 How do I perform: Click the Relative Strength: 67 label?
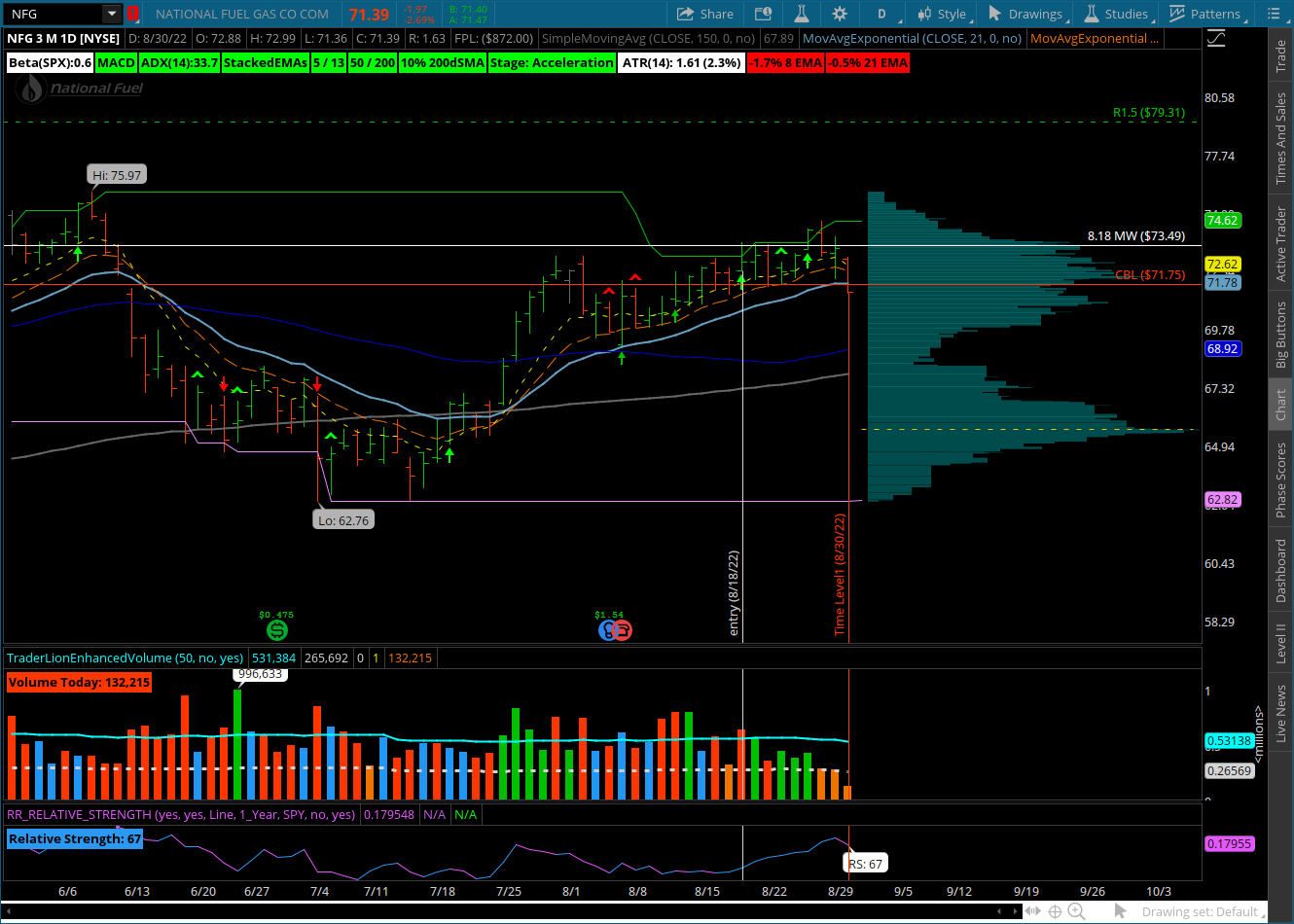[x=74, y=838]
